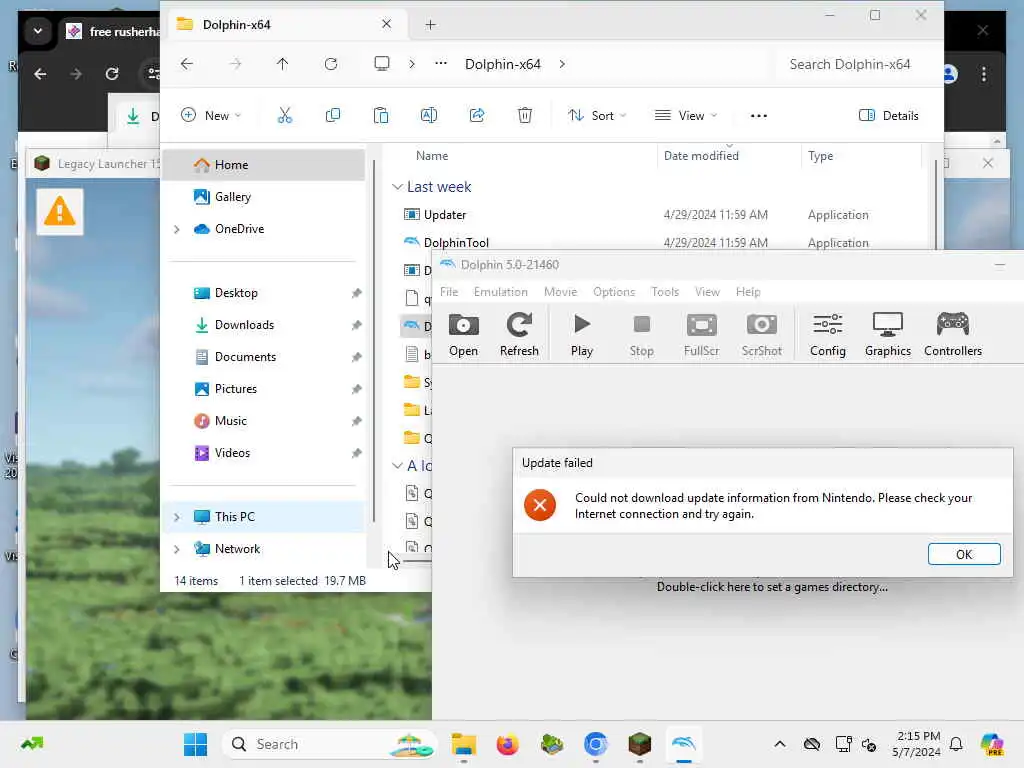Click the Delete trash icon in Explorer
Screen dimensions: 1024x768
coord(524,116)
